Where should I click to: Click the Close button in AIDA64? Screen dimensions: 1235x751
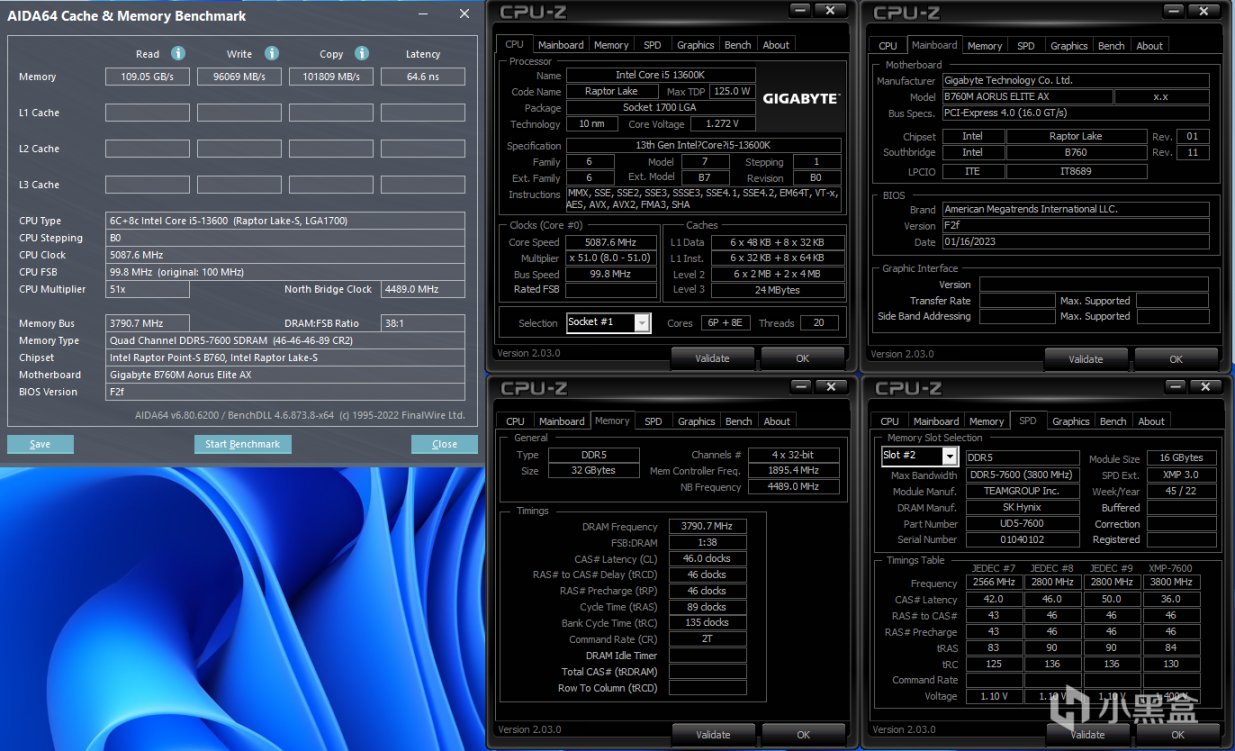point(444,444)
